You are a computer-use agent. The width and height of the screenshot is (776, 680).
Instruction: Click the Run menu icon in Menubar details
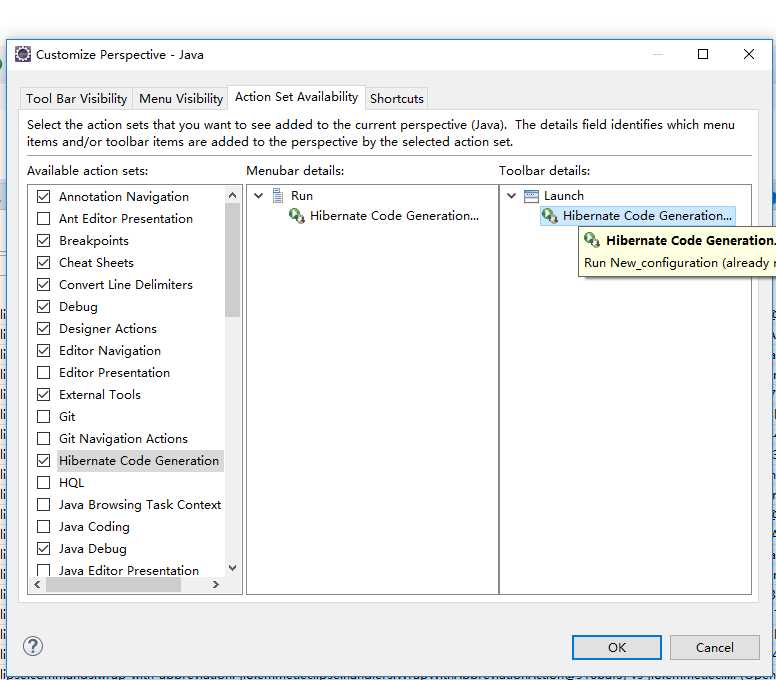click(278, 196)
